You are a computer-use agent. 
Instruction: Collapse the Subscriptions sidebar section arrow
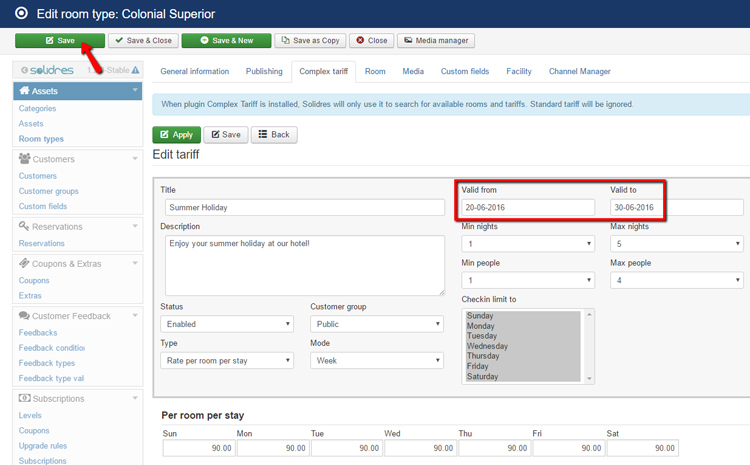coord(135,398)
